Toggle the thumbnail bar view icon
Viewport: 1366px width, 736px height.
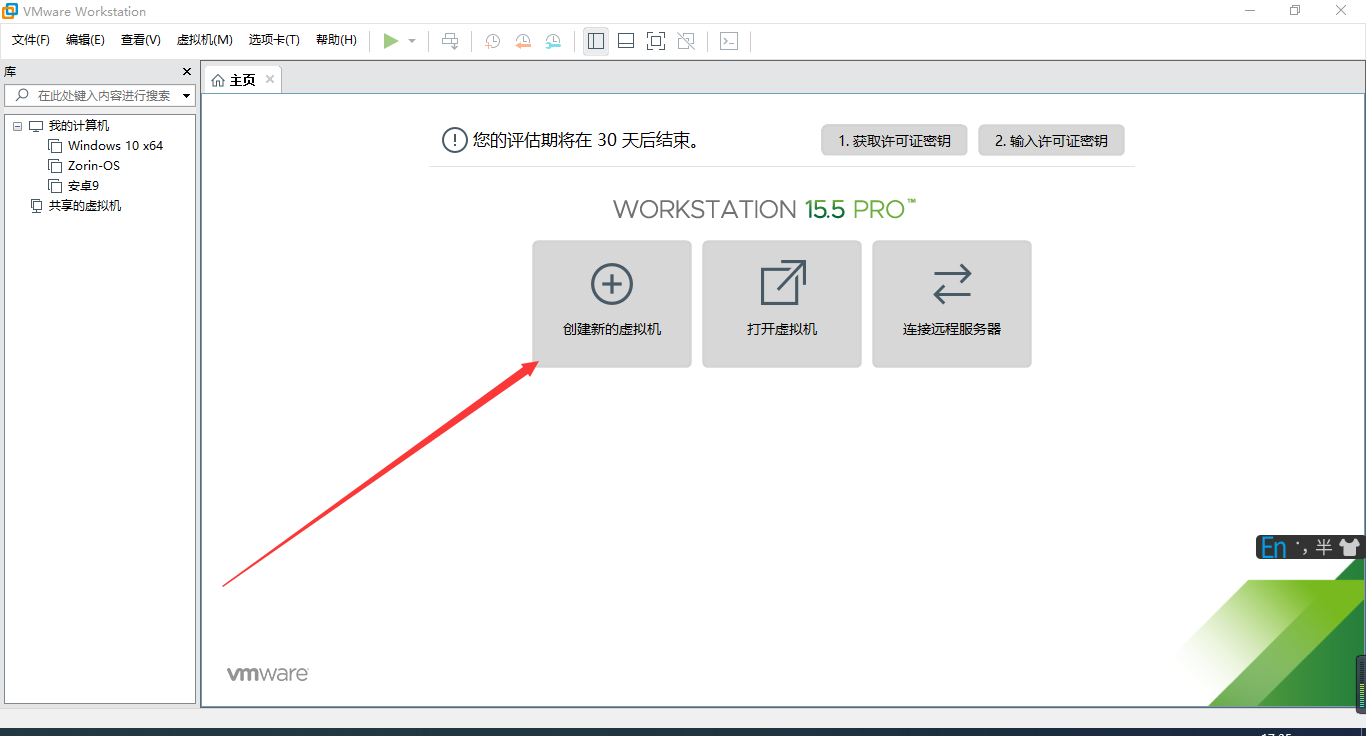tap(626, 41)
